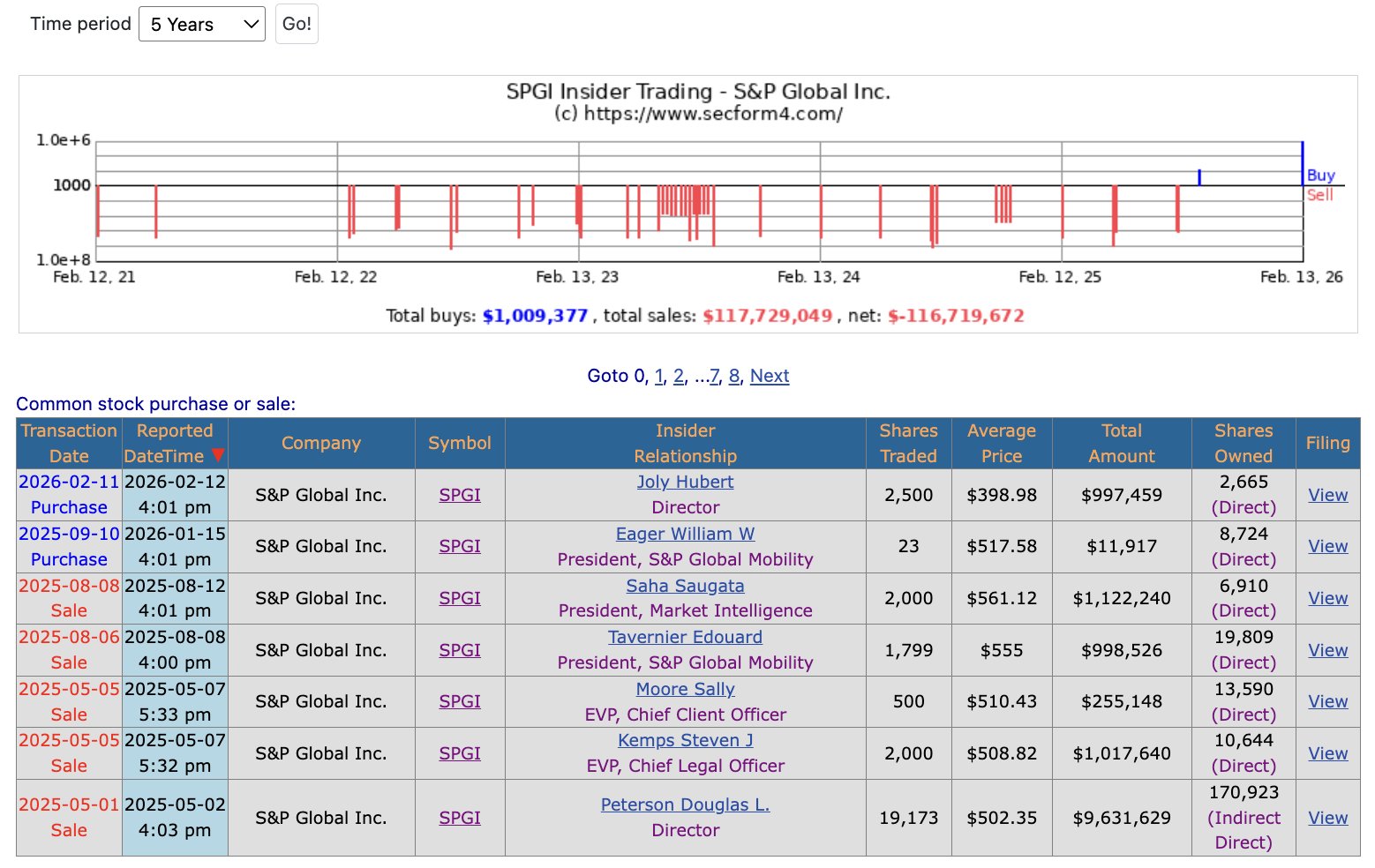
Task: Click the Go! button
Action: (x=297, y=24)
